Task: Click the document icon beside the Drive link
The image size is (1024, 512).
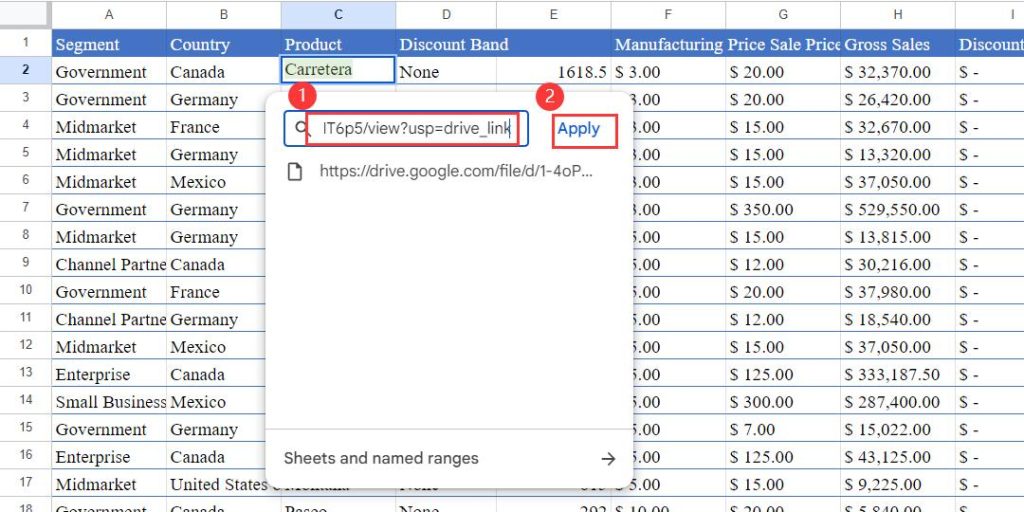Action: click(295, 171)
